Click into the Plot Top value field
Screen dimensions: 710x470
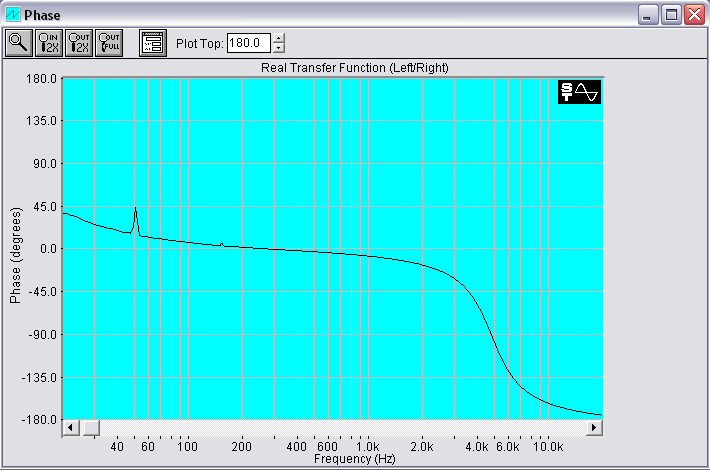click(x=248, y=43)
